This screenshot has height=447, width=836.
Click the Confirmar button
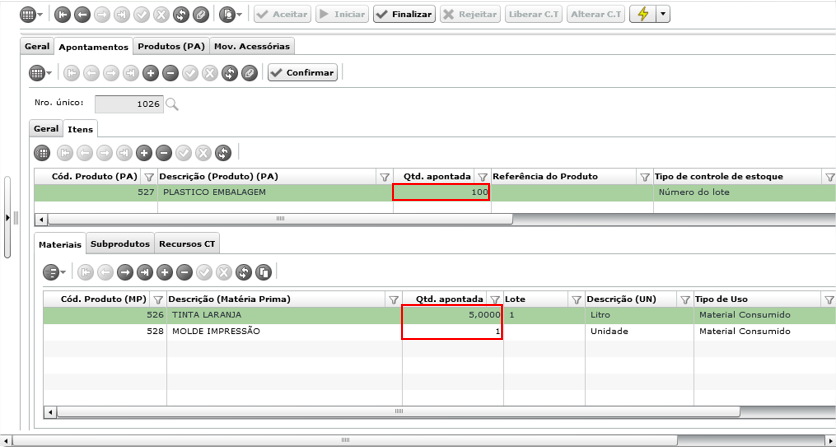pyautogui.click(x=303, y=73)
